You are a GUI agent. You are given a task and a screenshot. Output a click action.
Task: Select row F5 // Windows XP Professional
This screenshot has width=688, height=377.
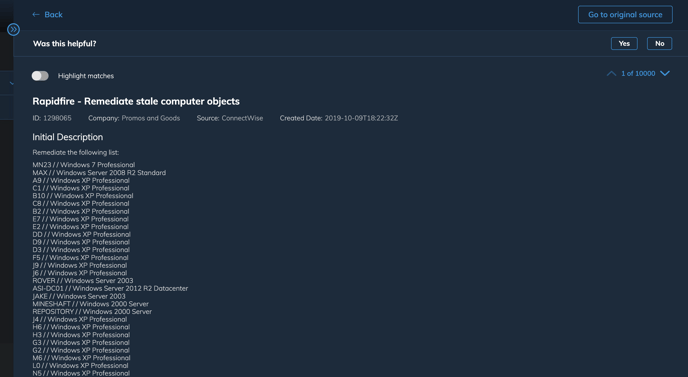pyautogui.click(x=81, y=258)
